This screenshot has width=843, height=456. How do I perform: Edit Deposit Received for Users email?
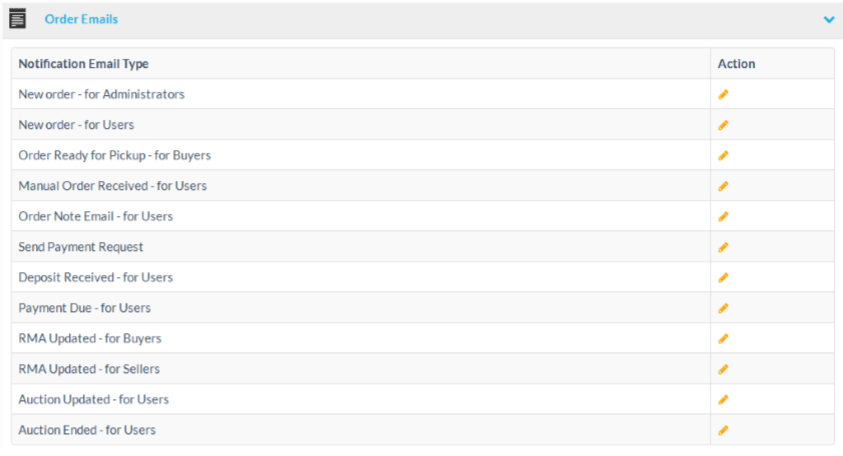[x=723, y=277]
